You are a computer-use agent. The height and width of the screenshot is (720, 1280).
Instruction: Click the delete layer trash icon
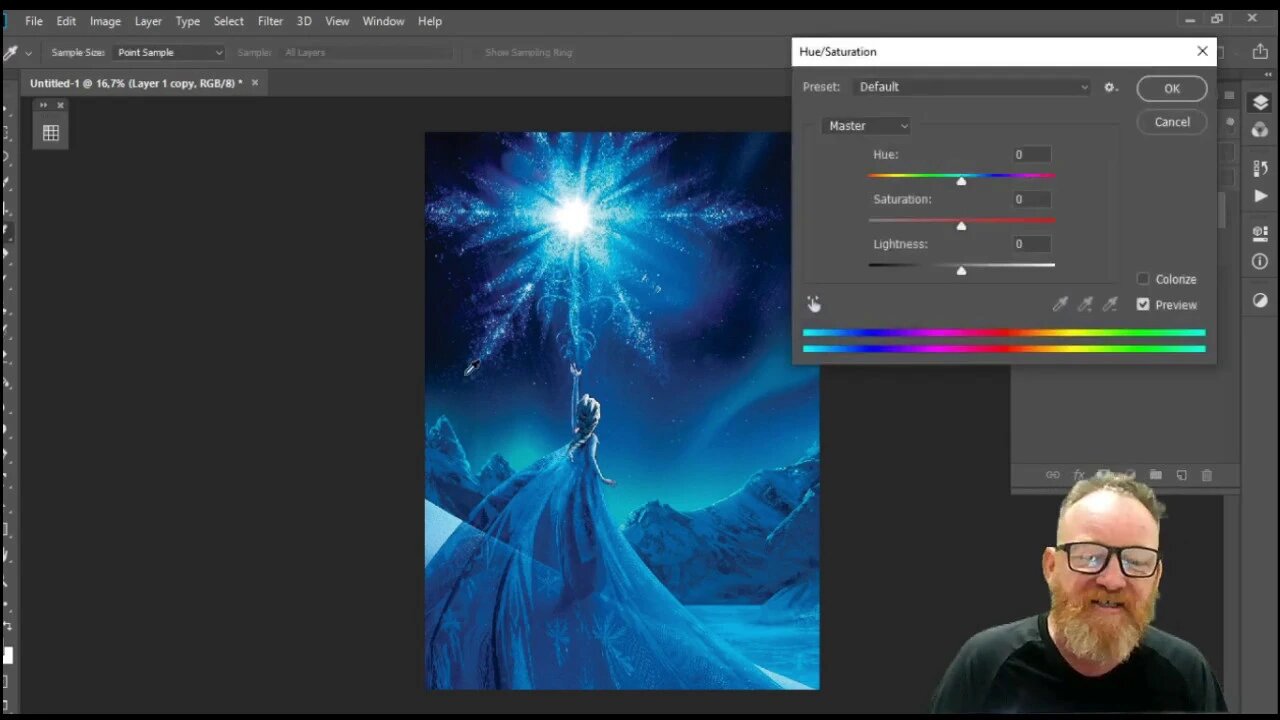(1206, 475)
